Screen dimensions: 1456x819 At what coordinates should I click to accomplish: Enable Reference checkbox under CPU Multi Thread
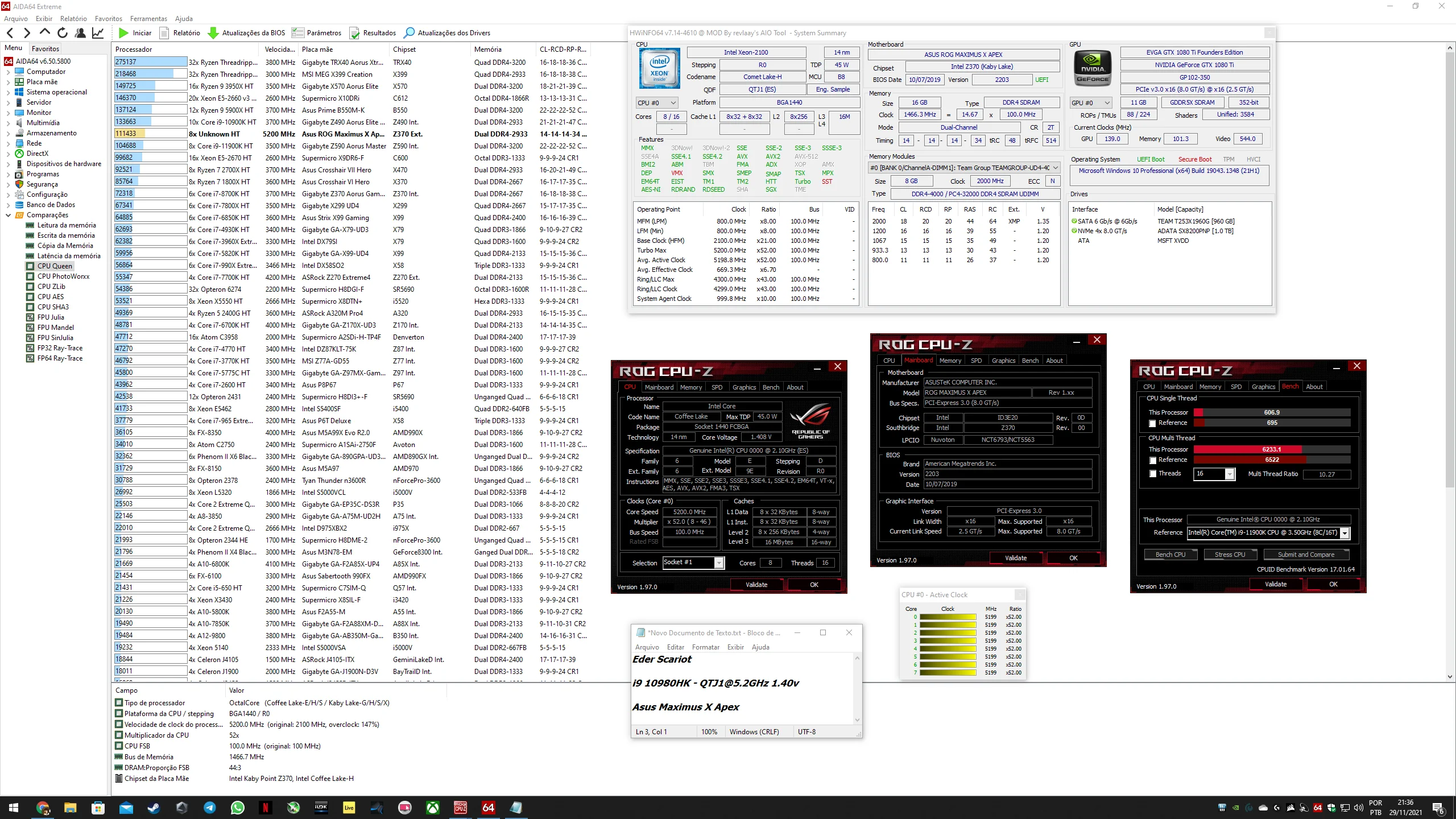click(x=1152, y=460)
